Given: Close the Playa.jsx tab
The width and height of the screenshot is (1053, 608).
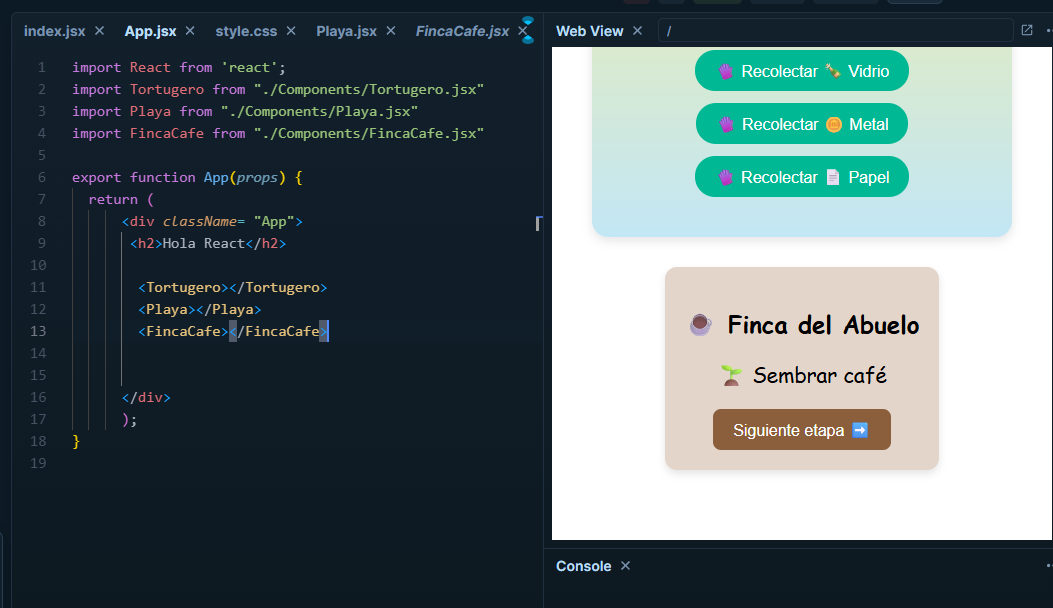Looking at the screenshot, I should coord(391,31).
